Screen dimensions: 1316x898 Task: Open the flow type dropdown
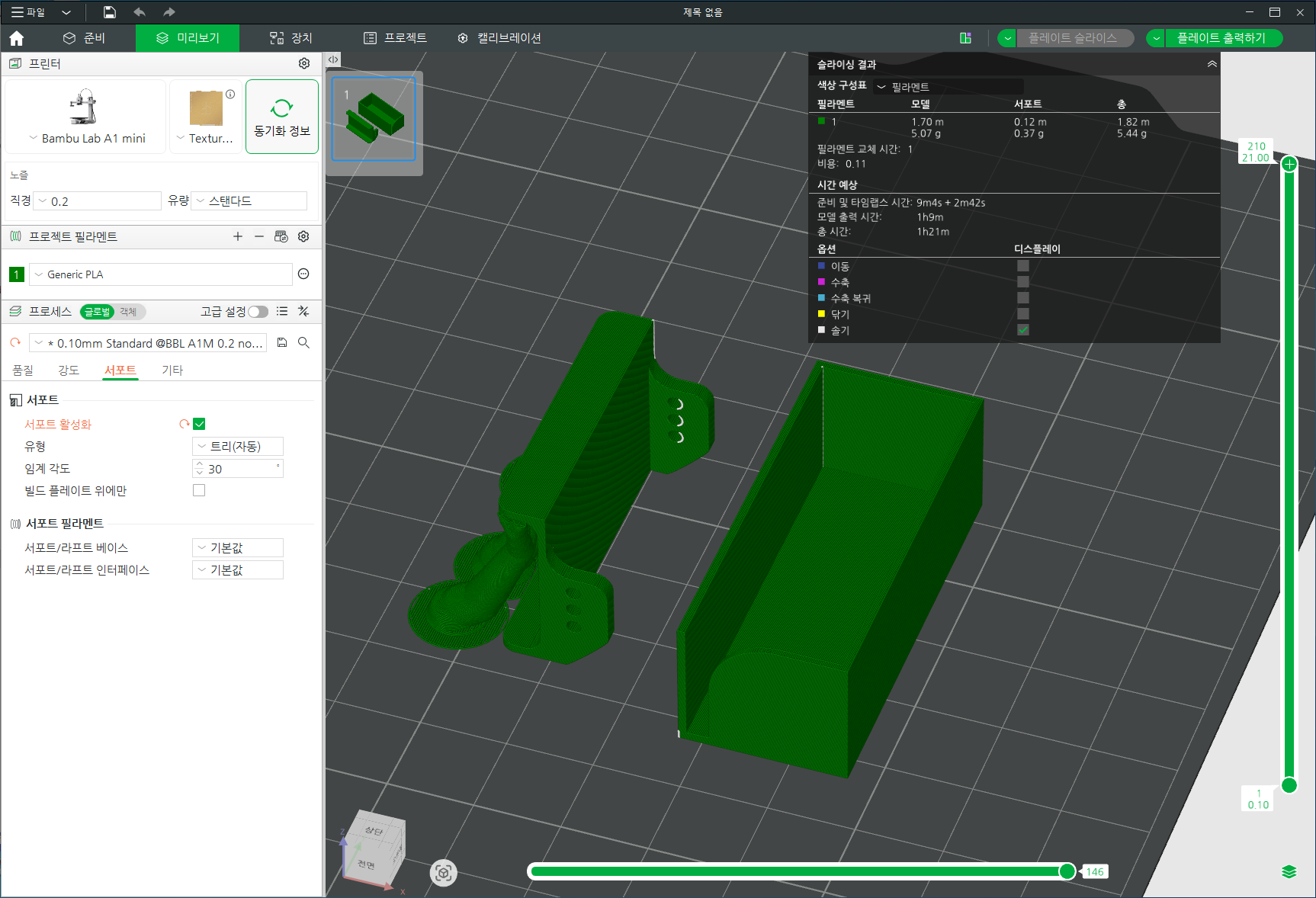point(249,200)
